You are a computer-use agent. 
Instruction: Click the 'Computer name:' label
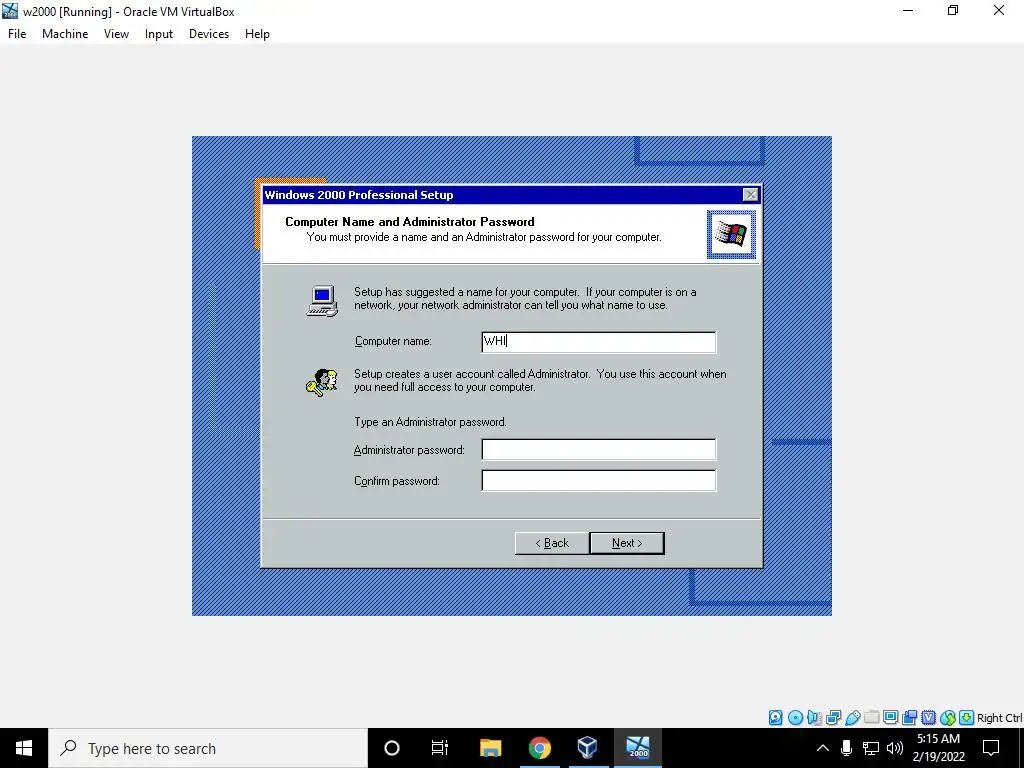393,342
